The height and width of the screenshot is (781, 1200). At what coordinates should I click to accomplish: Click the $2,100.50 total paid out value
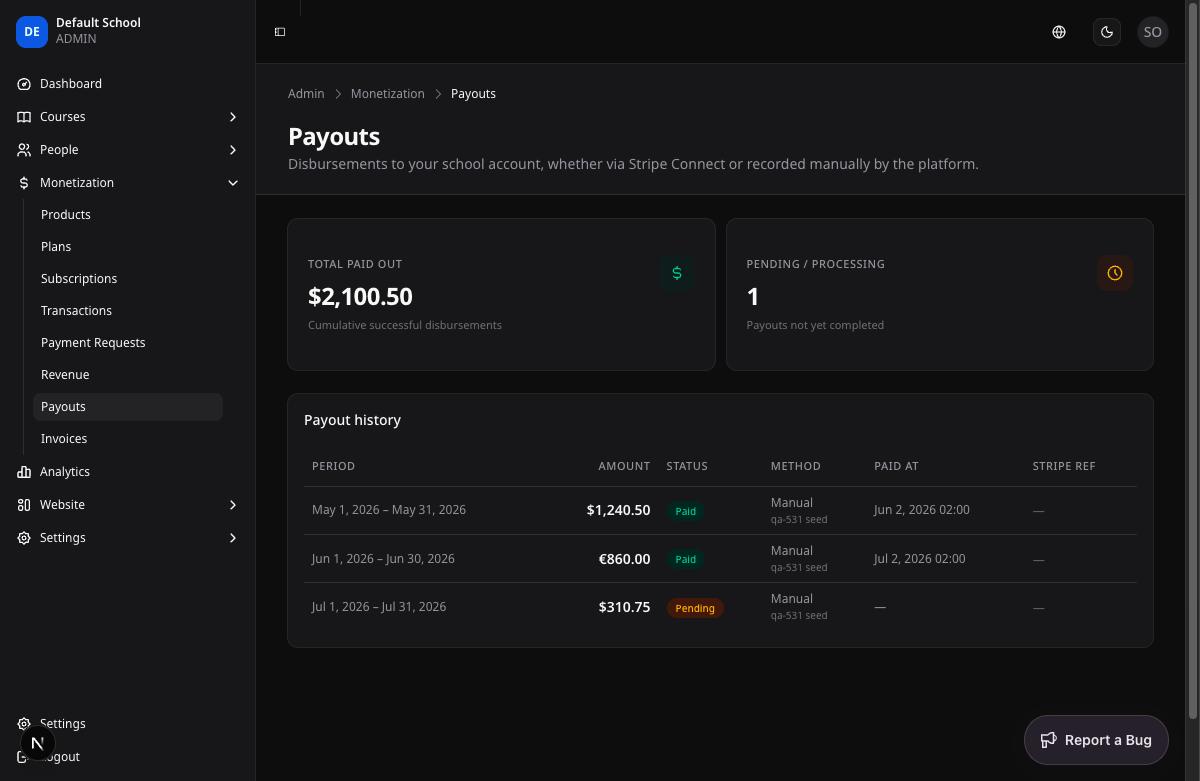tap(360, 297)
